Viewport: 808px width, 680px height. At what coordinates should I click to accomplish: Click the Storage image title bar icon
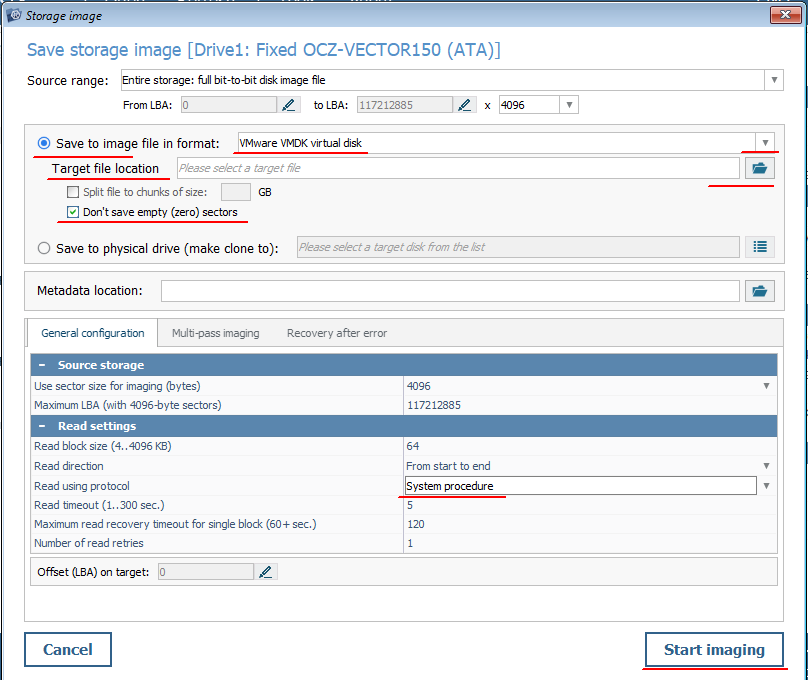(14, 15)
